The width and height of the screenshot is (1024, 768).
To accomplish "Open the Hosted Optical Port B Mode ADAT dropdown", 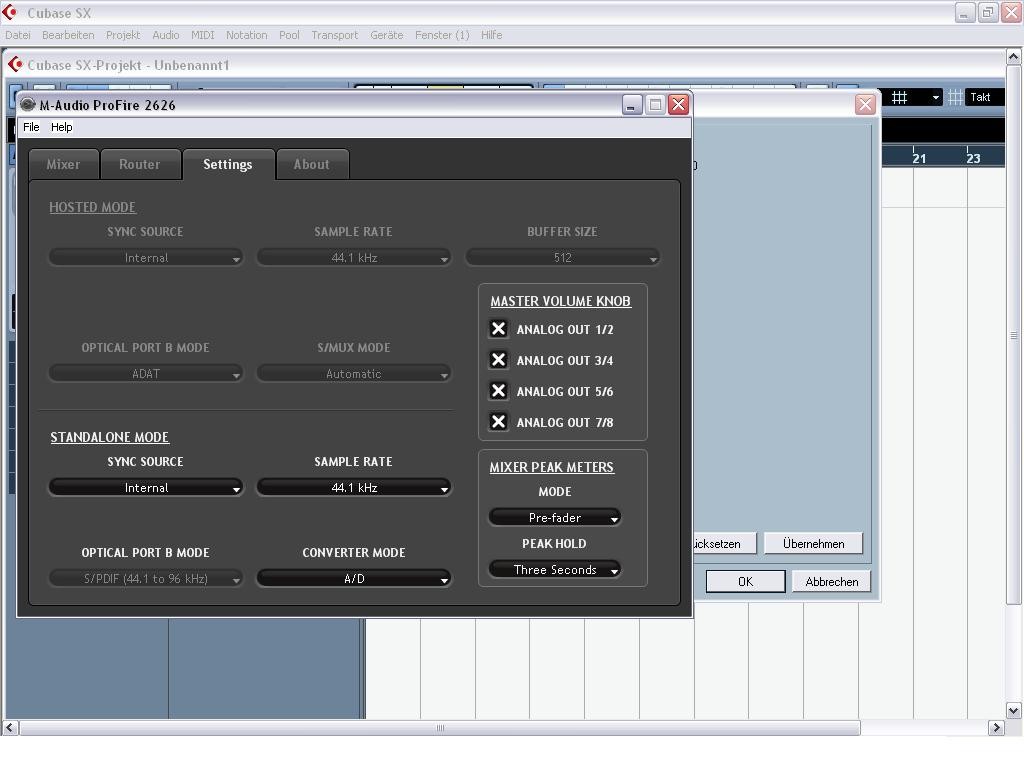I will [x=146, y=374].
